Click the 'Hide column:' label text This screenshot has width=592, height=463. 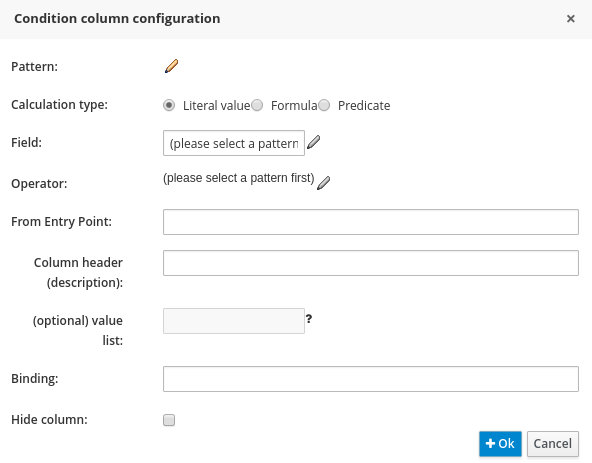[49, 420]
